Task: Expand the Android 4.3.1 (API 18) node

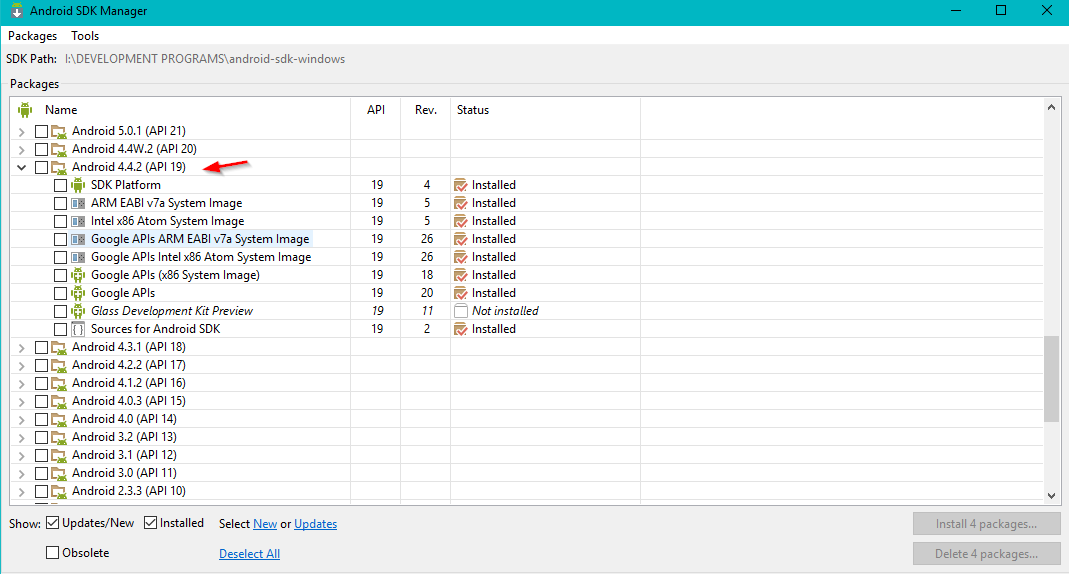Action: (22, 347)
